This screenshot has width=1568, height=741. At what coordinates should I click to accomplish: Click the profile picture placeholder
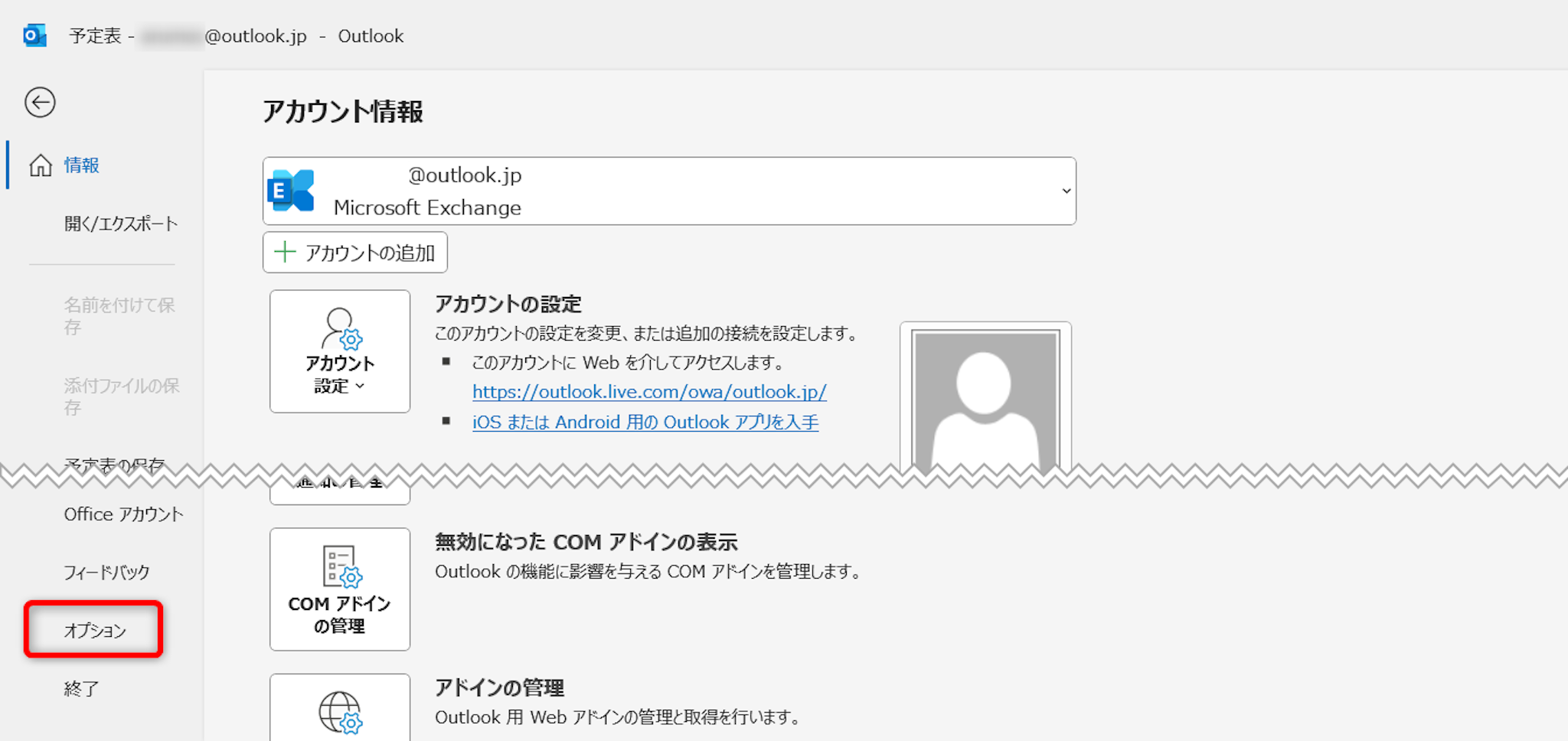coord(985,398)
